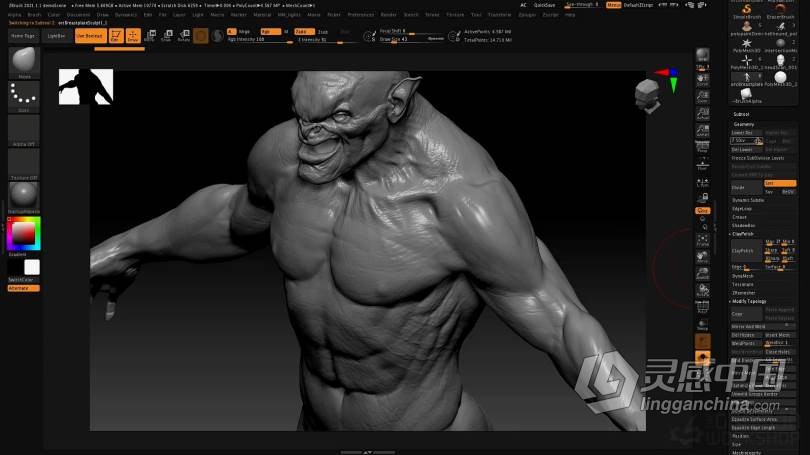This screenshot has width=810, height=455.
Task: Select the white secondary color swatch
Action: tap(32, 267)
